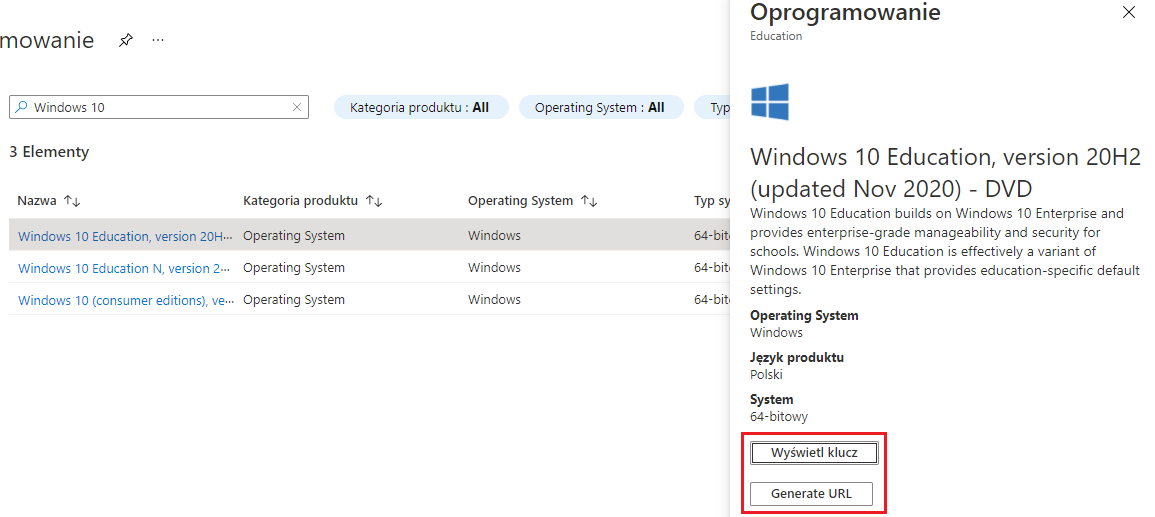Click the Generate URL button
Screen dimensions: 1155x517
click(x=811, y=494)
